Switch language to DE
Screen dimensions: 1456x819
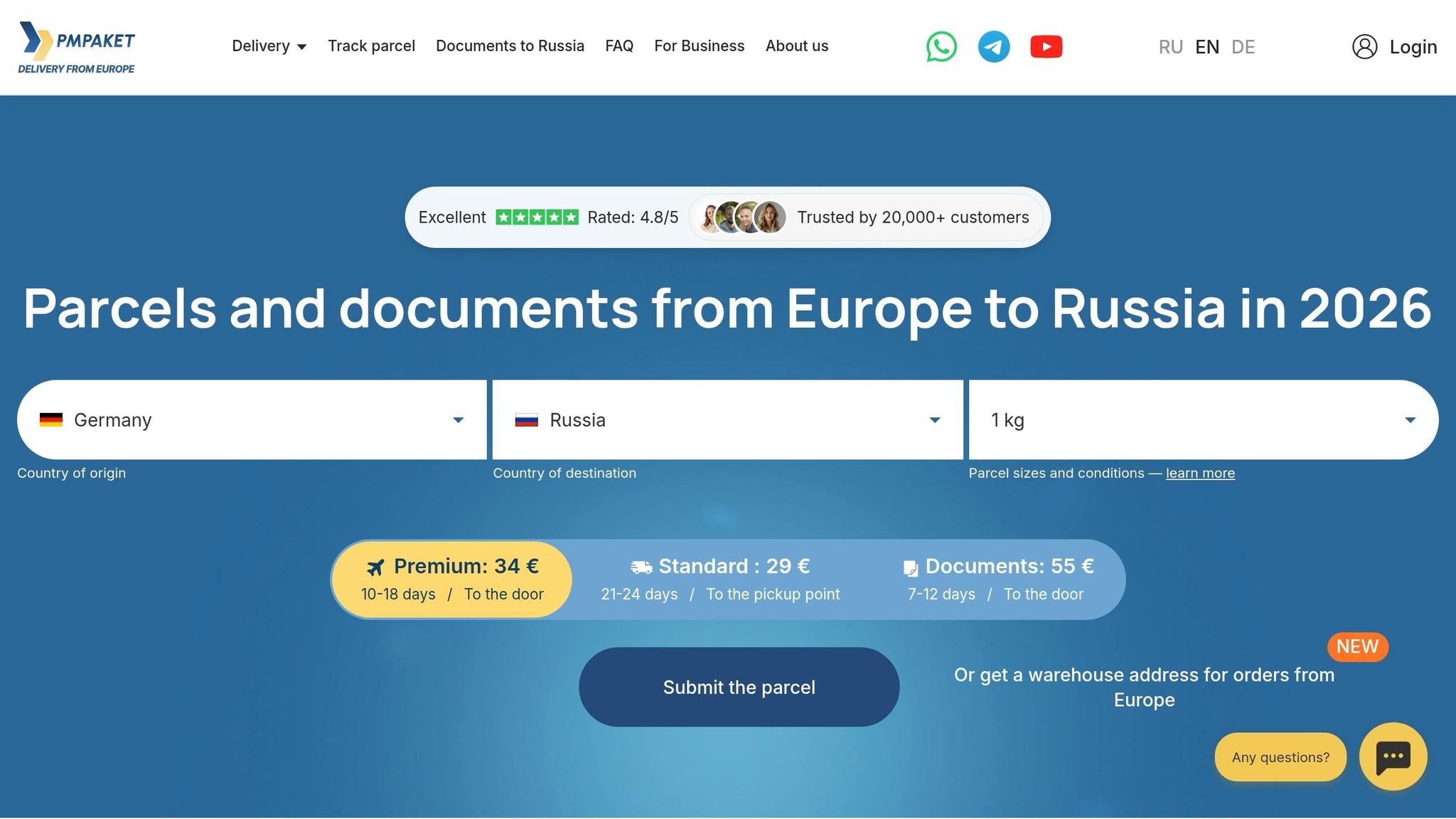pyautogui.click(x=1243, y=47)
